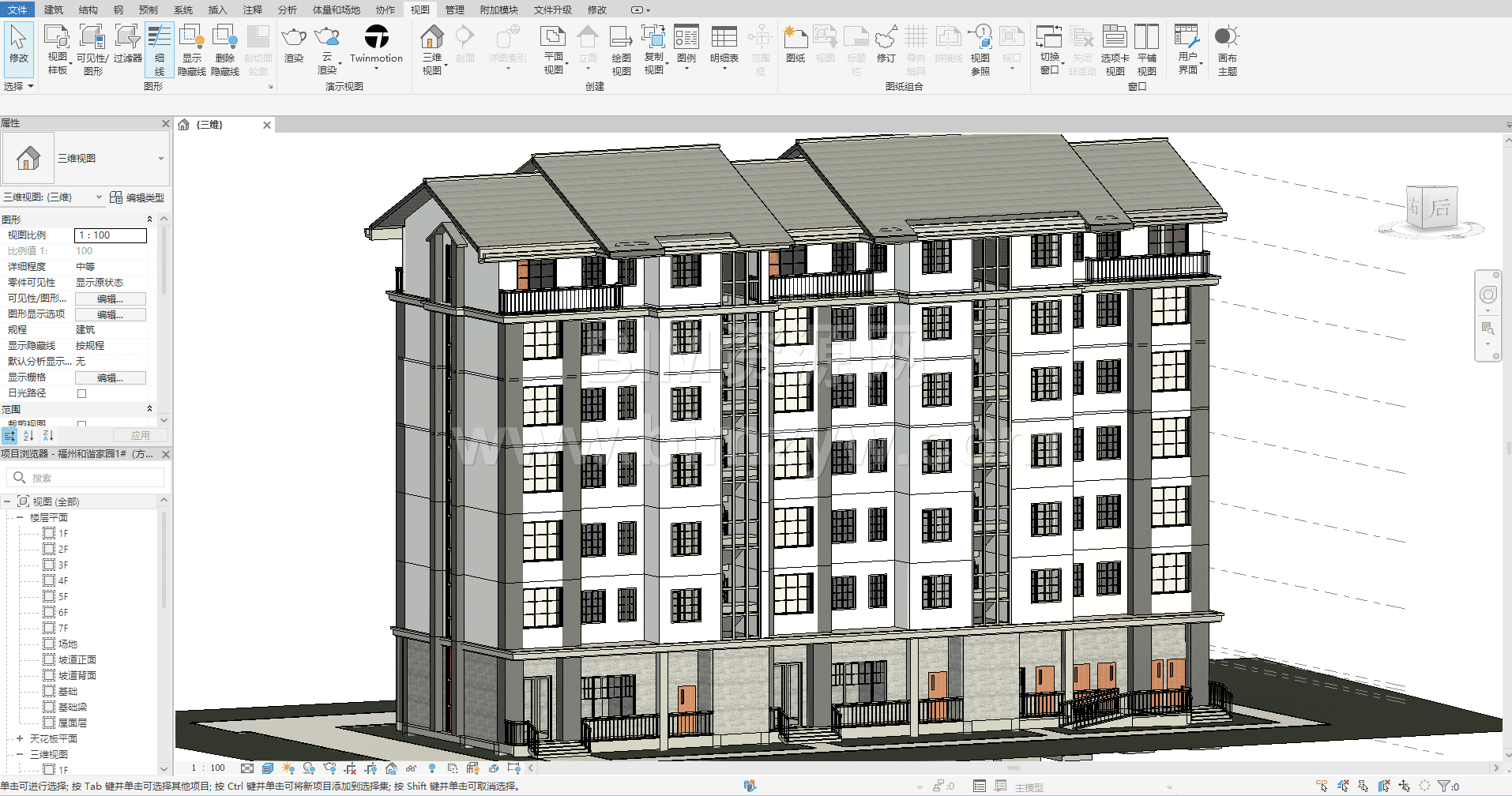Expand the 天花板平面 tree node
The height and width of the screenshot is (796, 1512).
(x=20, y=738)
